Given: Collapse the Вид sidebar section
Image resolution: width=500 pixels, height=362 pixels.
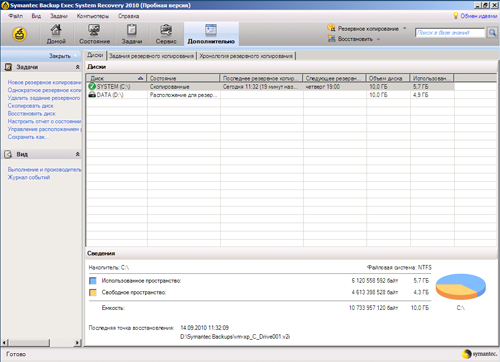Looking at the screenshot, I should [77, 154].
